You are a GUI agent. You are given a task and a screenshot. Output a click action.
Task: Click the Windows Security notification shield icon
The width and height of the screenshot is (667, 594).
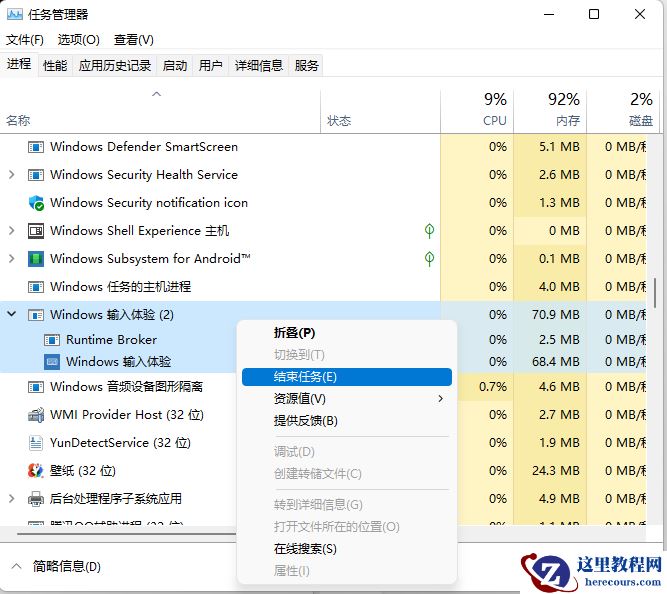pyautogui.click(x=36, y=203)
